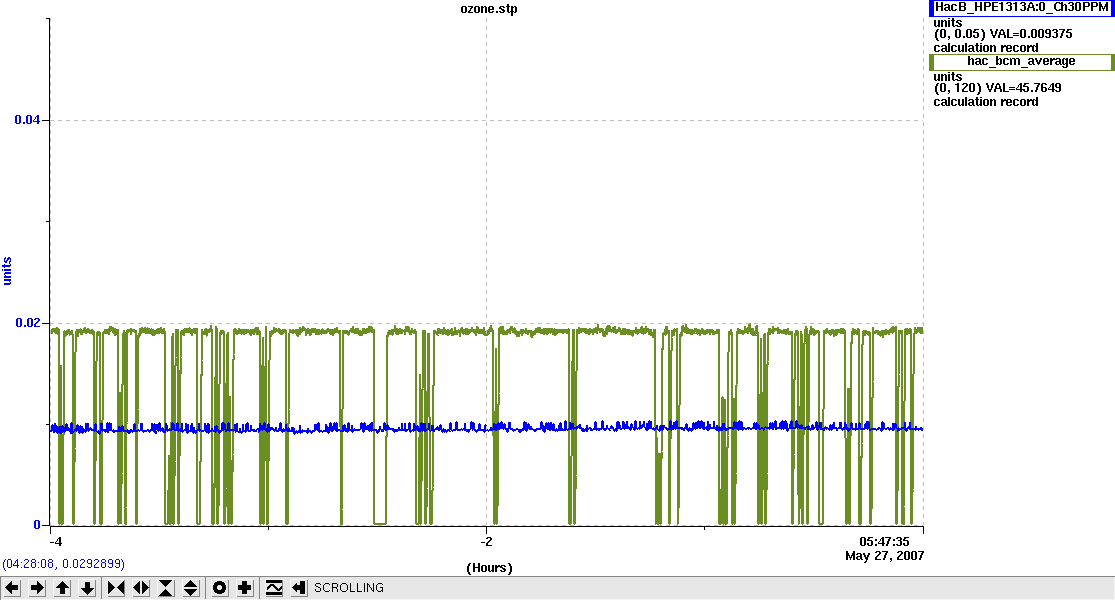Viewport: 1115px width, 600px height.
Task: Zoom in vertically with the hourglass-shaped icon
Action: click(166, 588)
